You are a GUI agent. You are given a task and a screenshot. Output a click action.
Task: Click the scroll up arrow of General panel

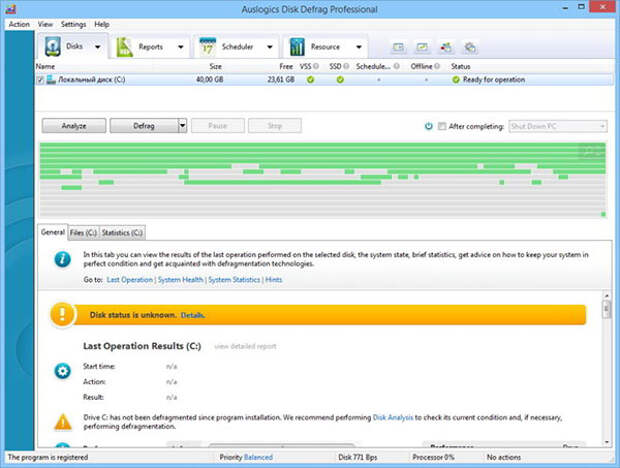[x=606, y=295]
